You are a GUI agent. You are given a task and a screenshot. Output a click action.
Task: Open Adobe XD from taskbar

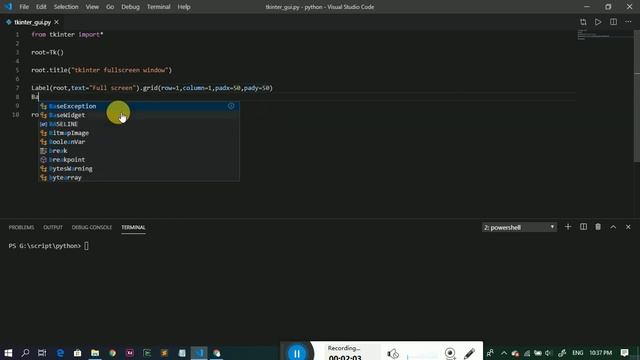[x=130, y=353]
